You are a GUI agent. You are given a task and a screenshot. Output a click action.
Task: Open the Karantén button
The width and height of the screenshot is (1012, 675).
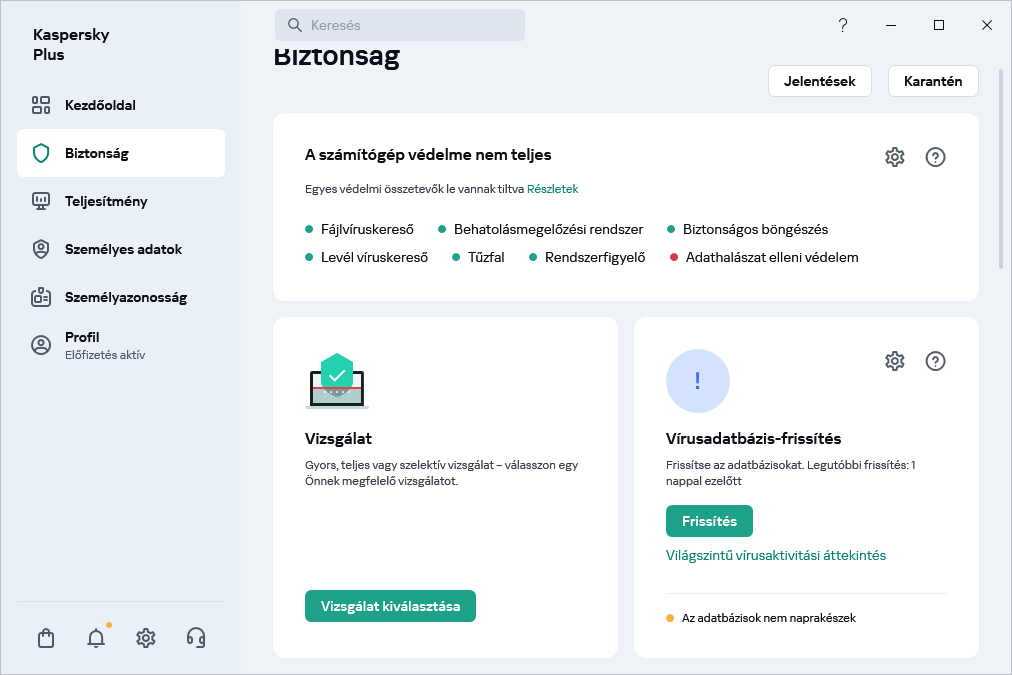[x=932, y=82]
